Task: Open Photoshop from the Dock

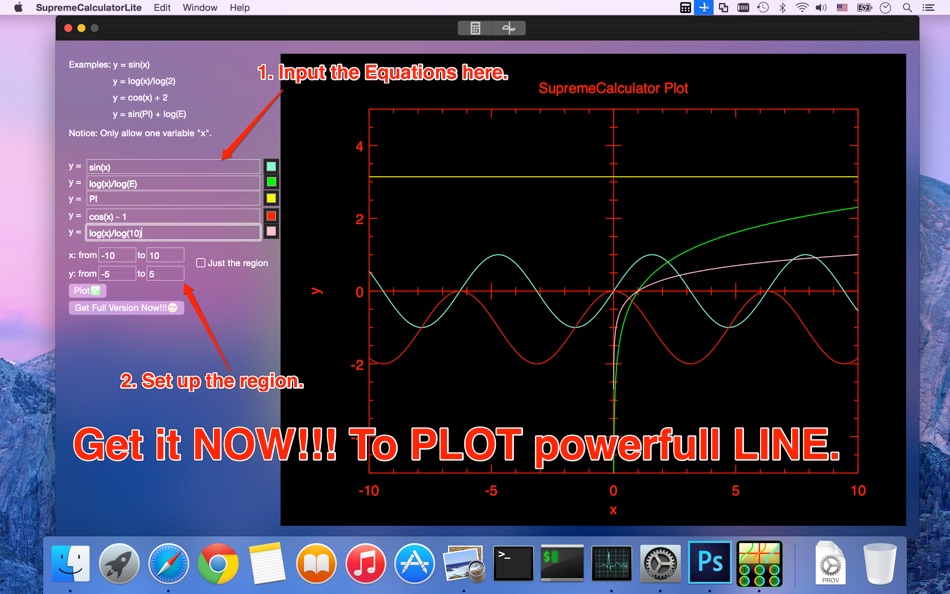Action: [709, 564]
